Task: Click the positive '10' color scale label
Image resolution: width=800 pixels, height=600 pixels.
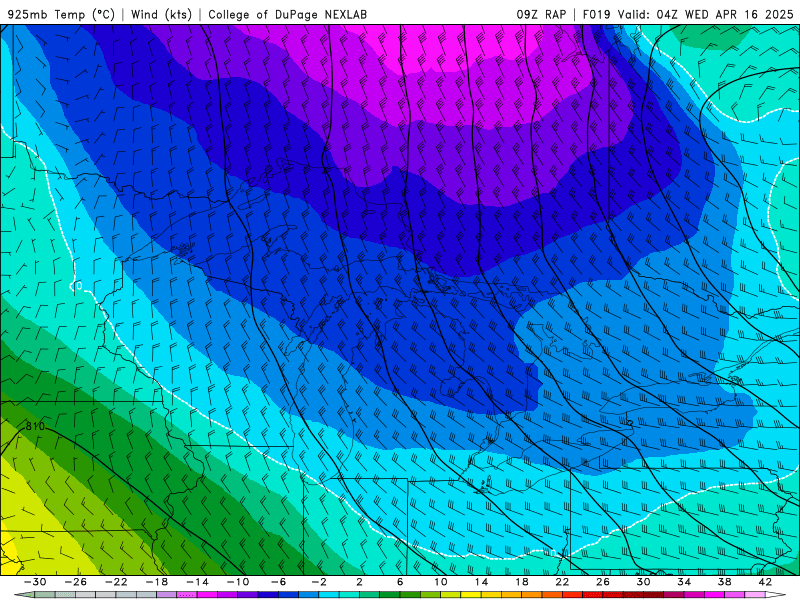Action: [440, 582]
